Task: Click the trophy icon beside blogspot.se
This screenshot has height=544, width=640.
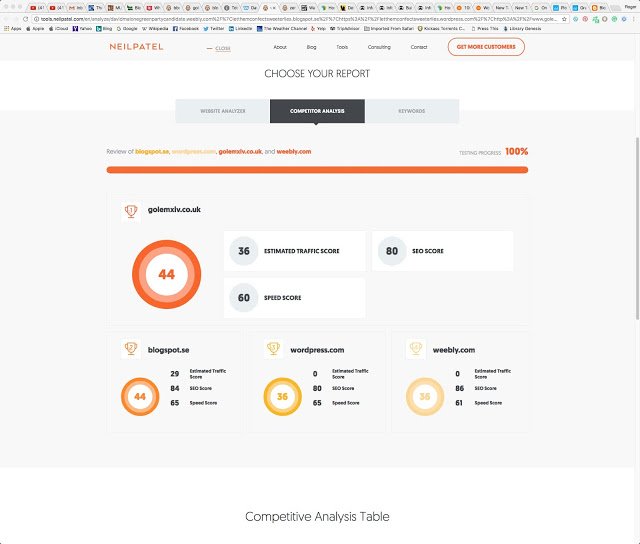Action: coord(131,349)
